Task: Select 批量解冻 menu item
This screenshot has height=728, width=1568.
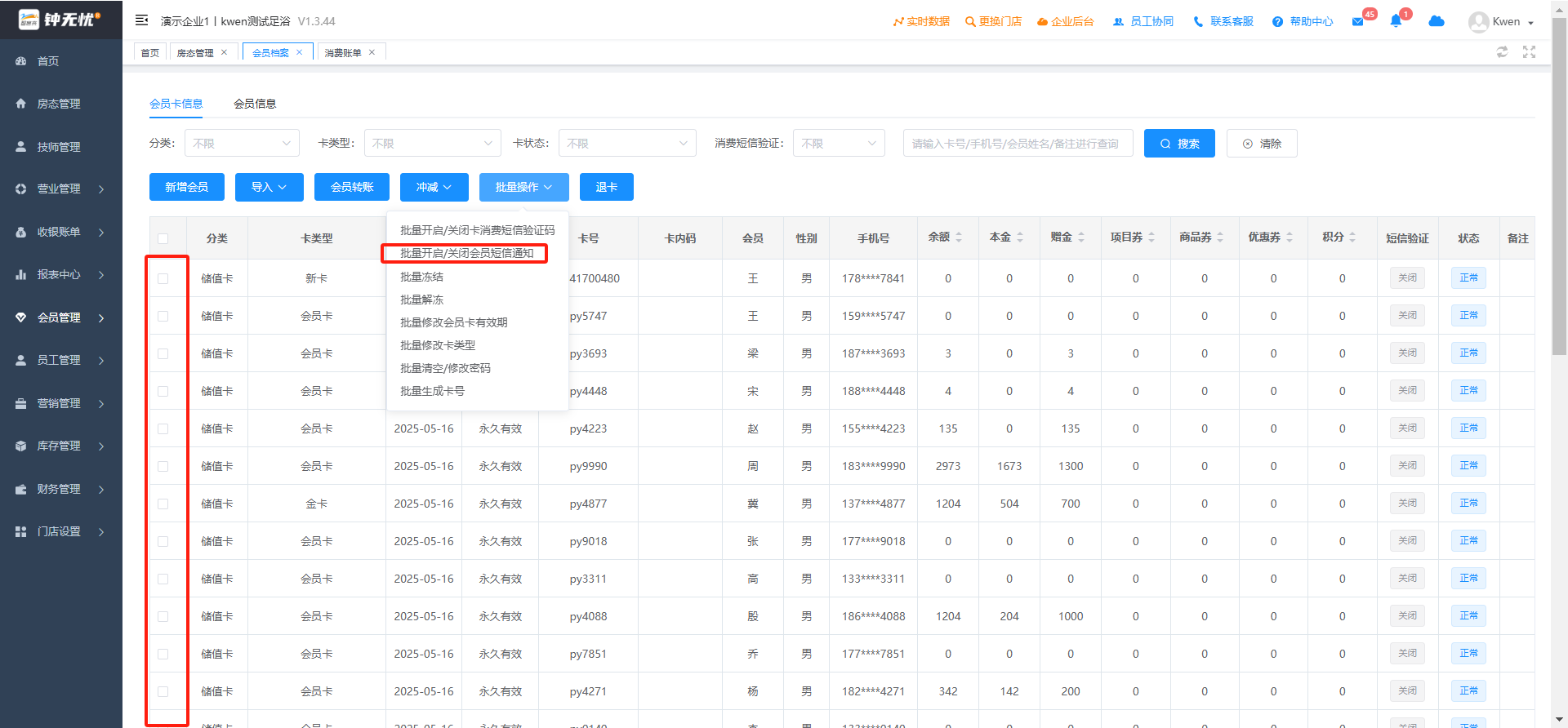Action: pos(477,300)
